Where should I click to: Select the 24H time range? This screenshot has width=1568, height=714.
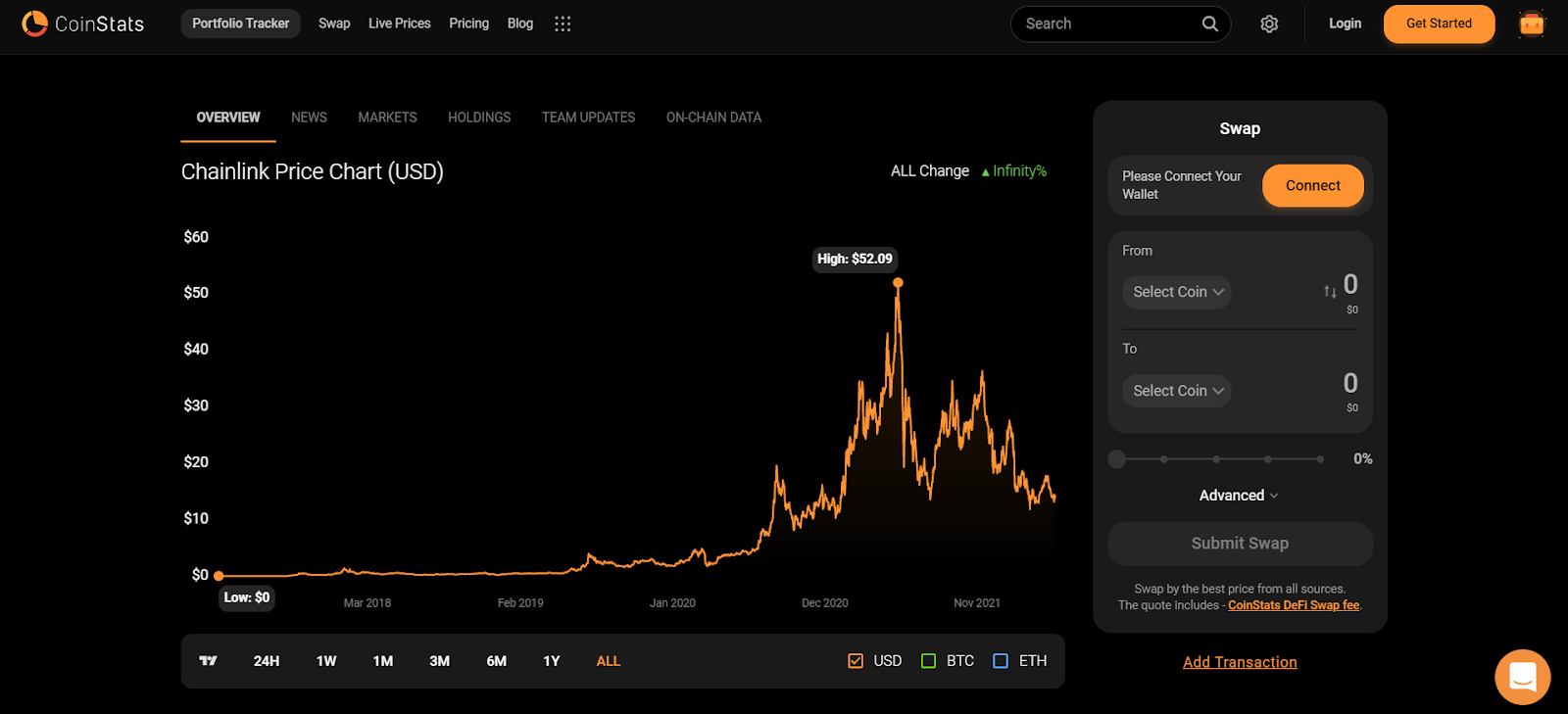(x=267, y=661)
